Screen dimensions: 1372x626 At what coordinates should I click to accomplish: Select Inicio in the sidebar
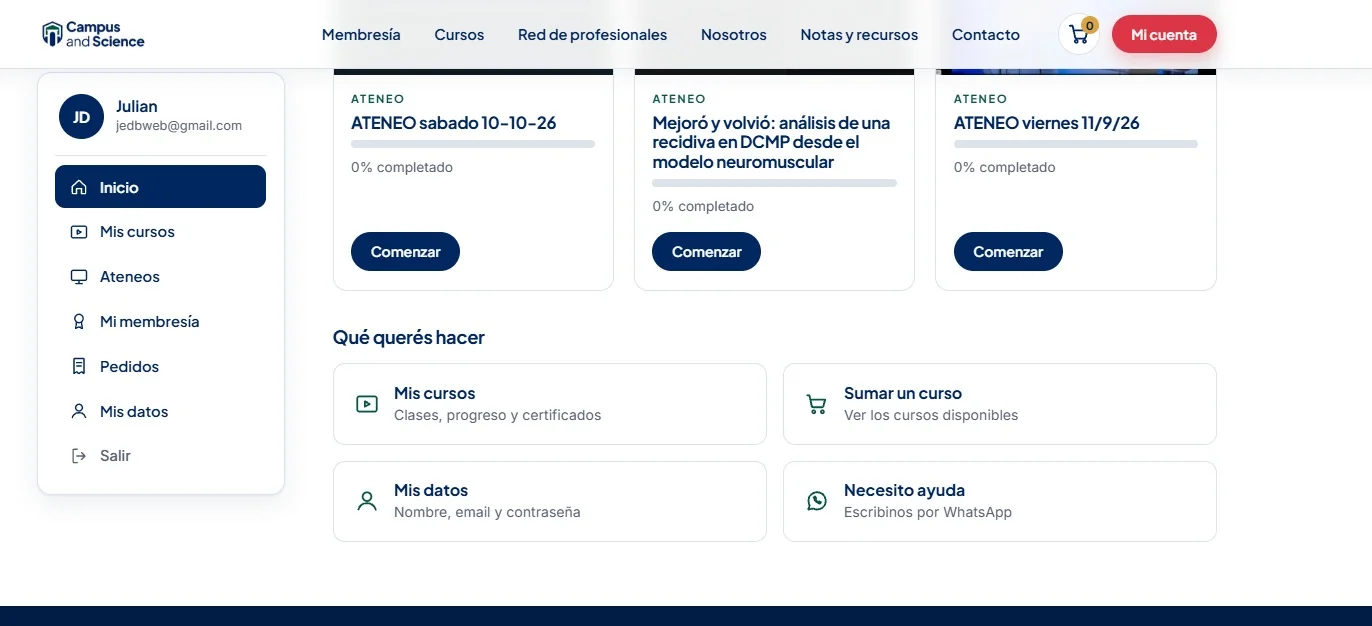pos(160,187)
